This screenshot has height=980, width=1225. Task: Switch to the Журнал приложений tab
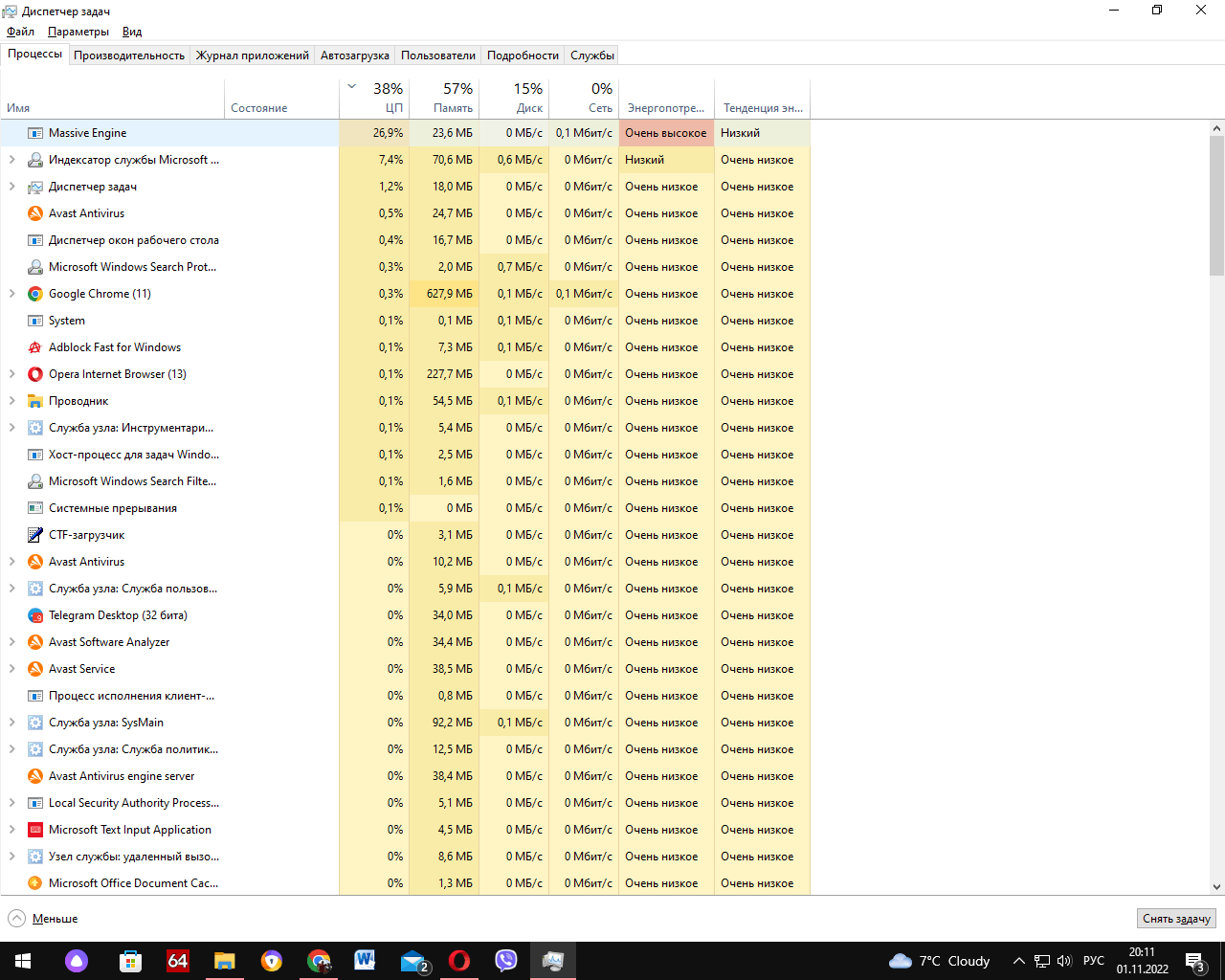coord(253,56)
